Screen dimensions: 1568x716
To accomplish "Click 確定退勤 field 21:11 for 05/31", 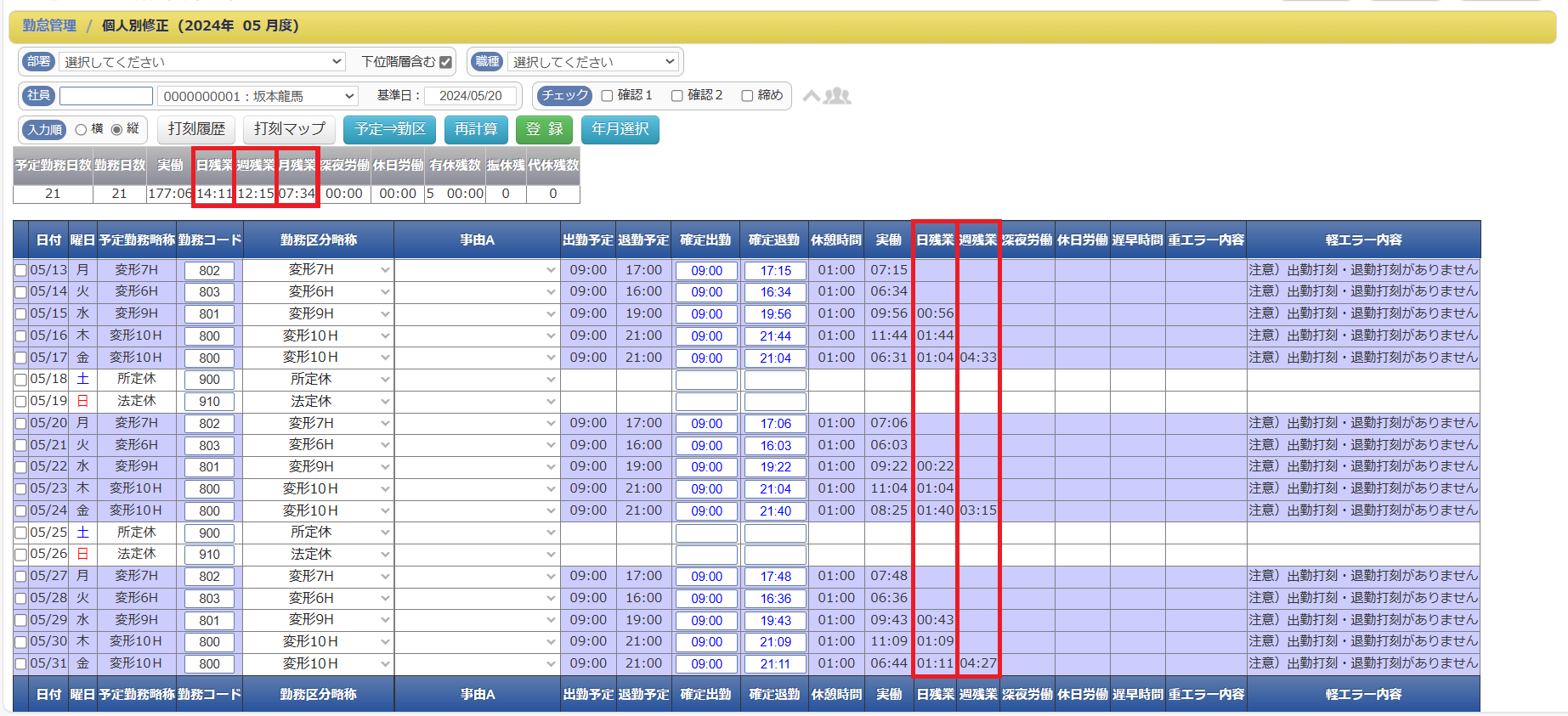I will 775,664.
